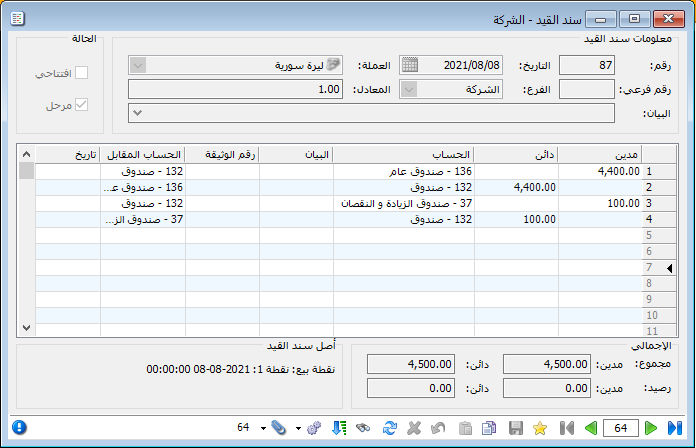This screenshot has height=448, width=696.
Task: Click the رقم الوثيقة column header
Action: coord(222,155)
